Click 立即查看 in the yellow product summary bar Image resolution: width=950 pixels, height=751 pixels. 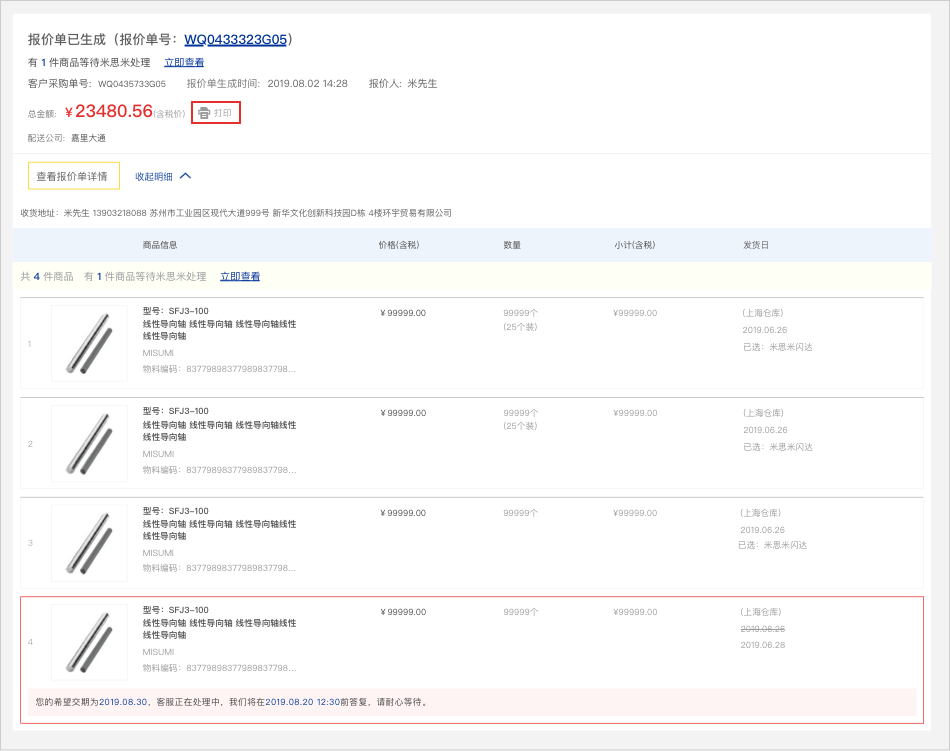coord(240,276)
